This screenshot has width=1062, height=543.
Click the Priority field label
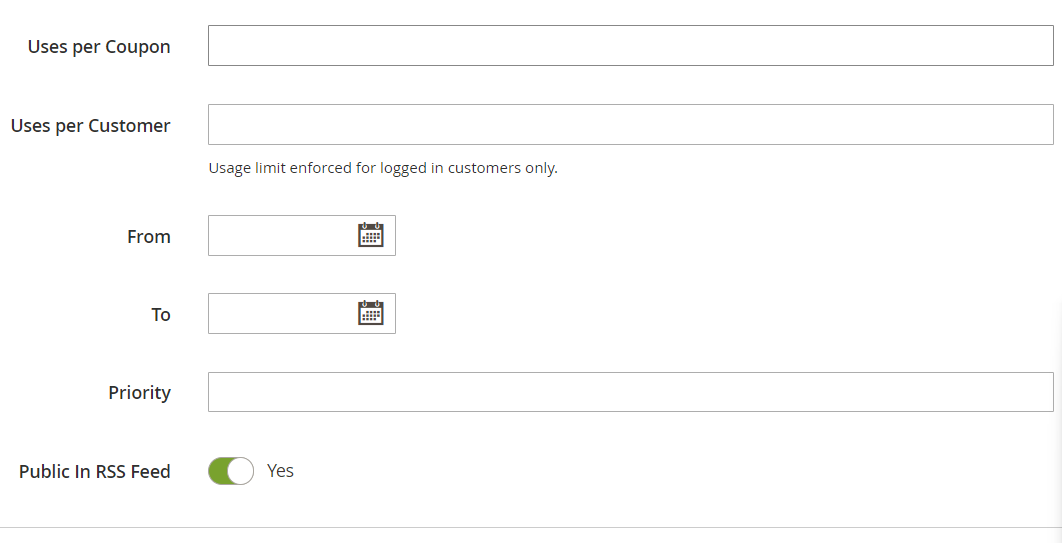(x=140, y=393)
